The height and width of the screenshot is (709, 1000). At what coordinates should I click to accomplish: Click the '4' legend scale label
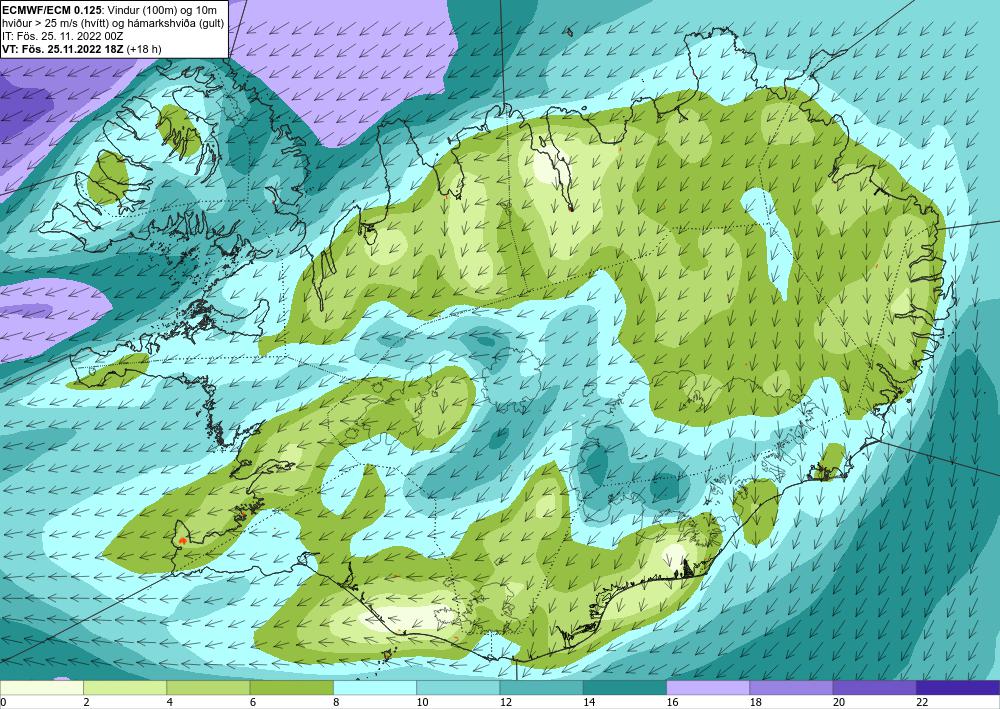tap(170, 703)
